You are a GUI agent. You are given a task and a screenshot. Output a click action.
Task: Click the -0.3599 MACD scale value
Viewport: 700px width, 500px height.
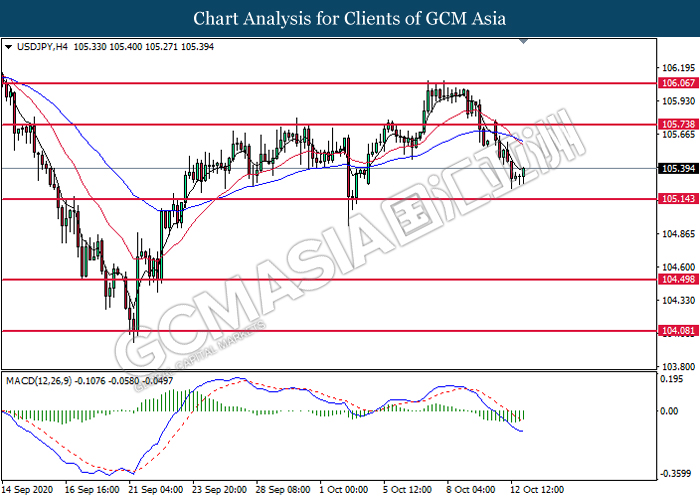677,474
